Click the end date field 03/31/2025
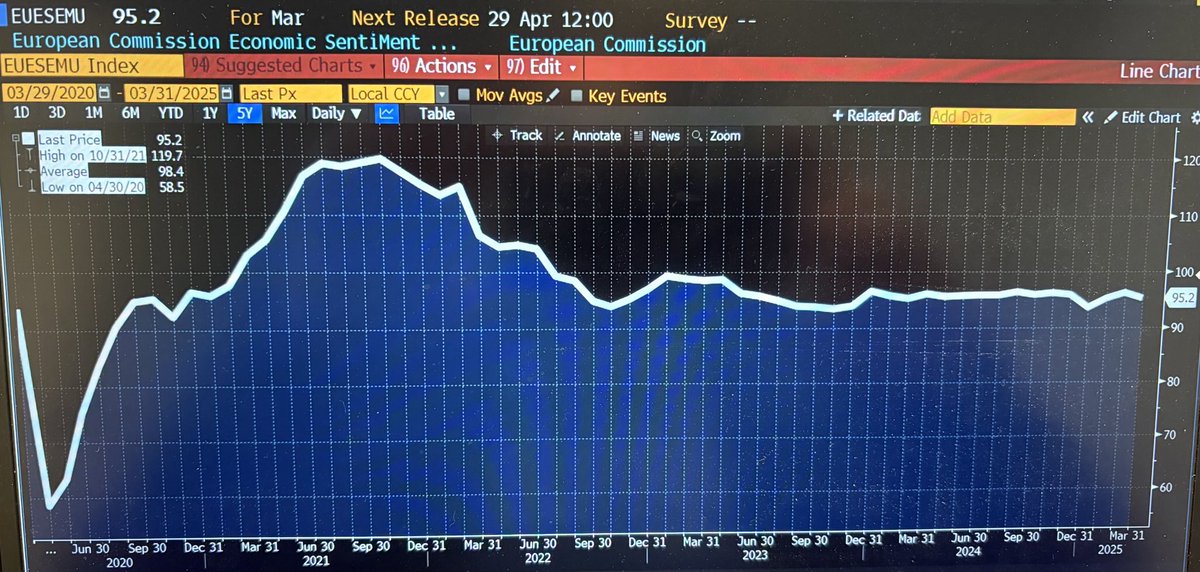The width and height of the screenshot is (1200, 572). click(x=172, y=93)
